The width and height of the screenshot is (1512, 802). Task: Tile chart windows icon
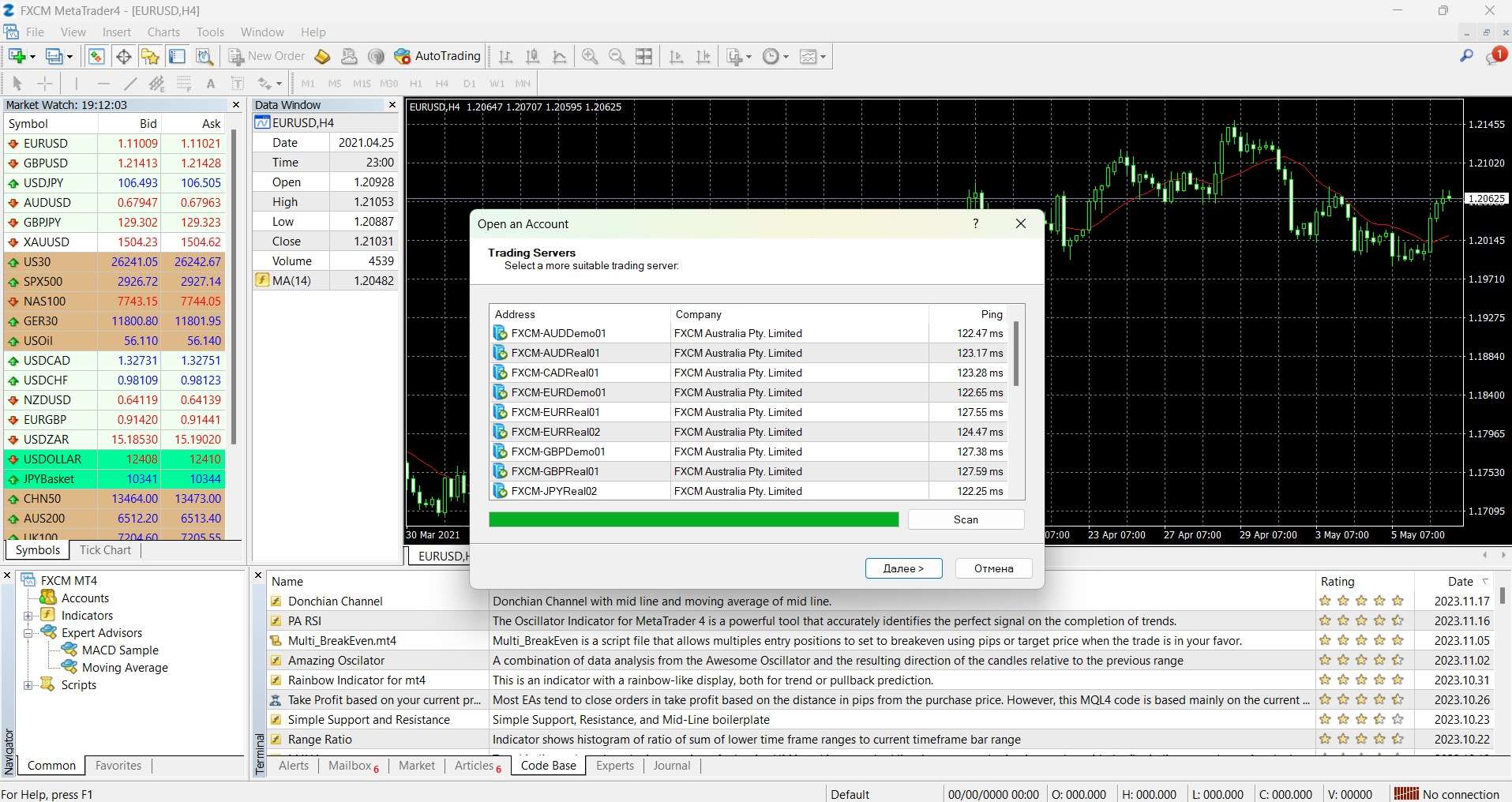point(644,56)
